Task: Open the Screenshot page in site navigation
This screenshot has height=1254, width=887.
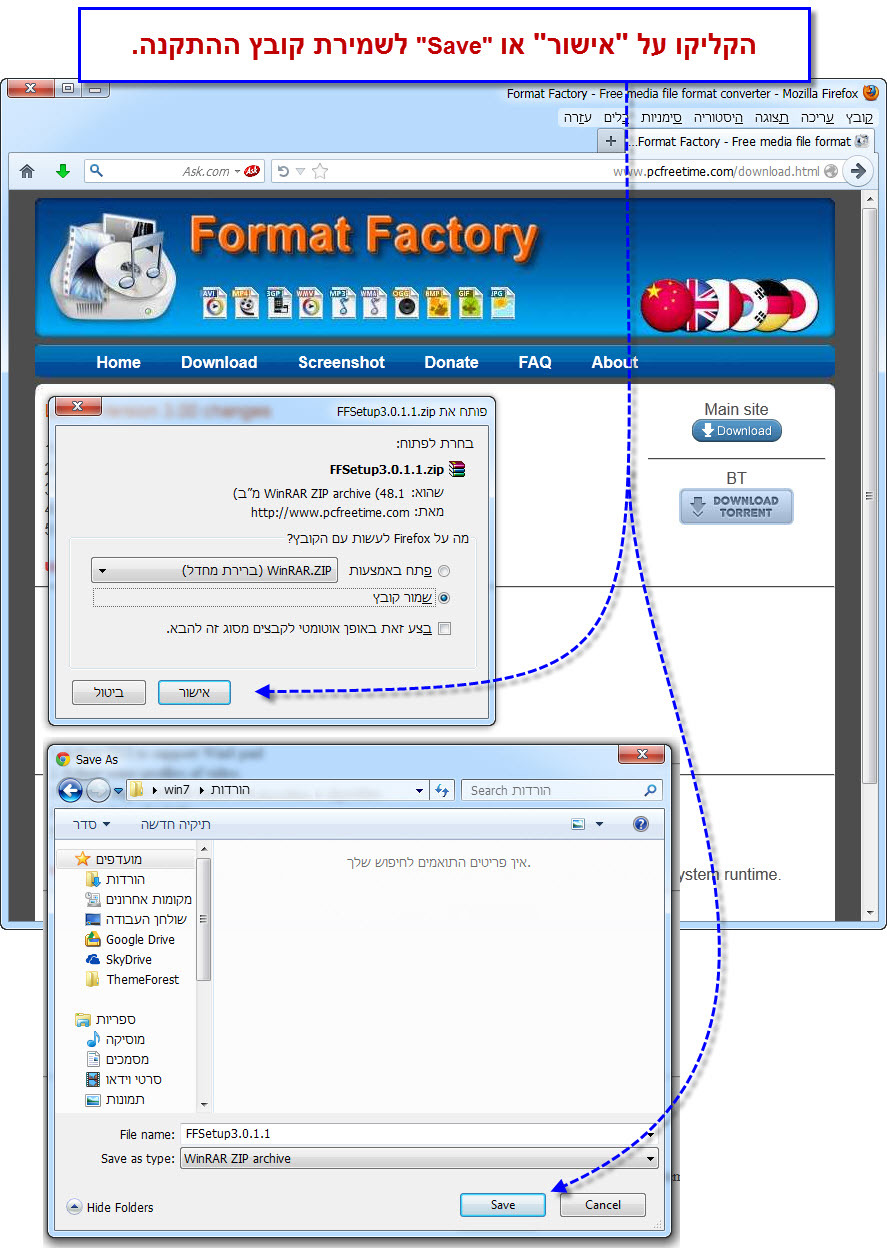Action: click(341, 362)
